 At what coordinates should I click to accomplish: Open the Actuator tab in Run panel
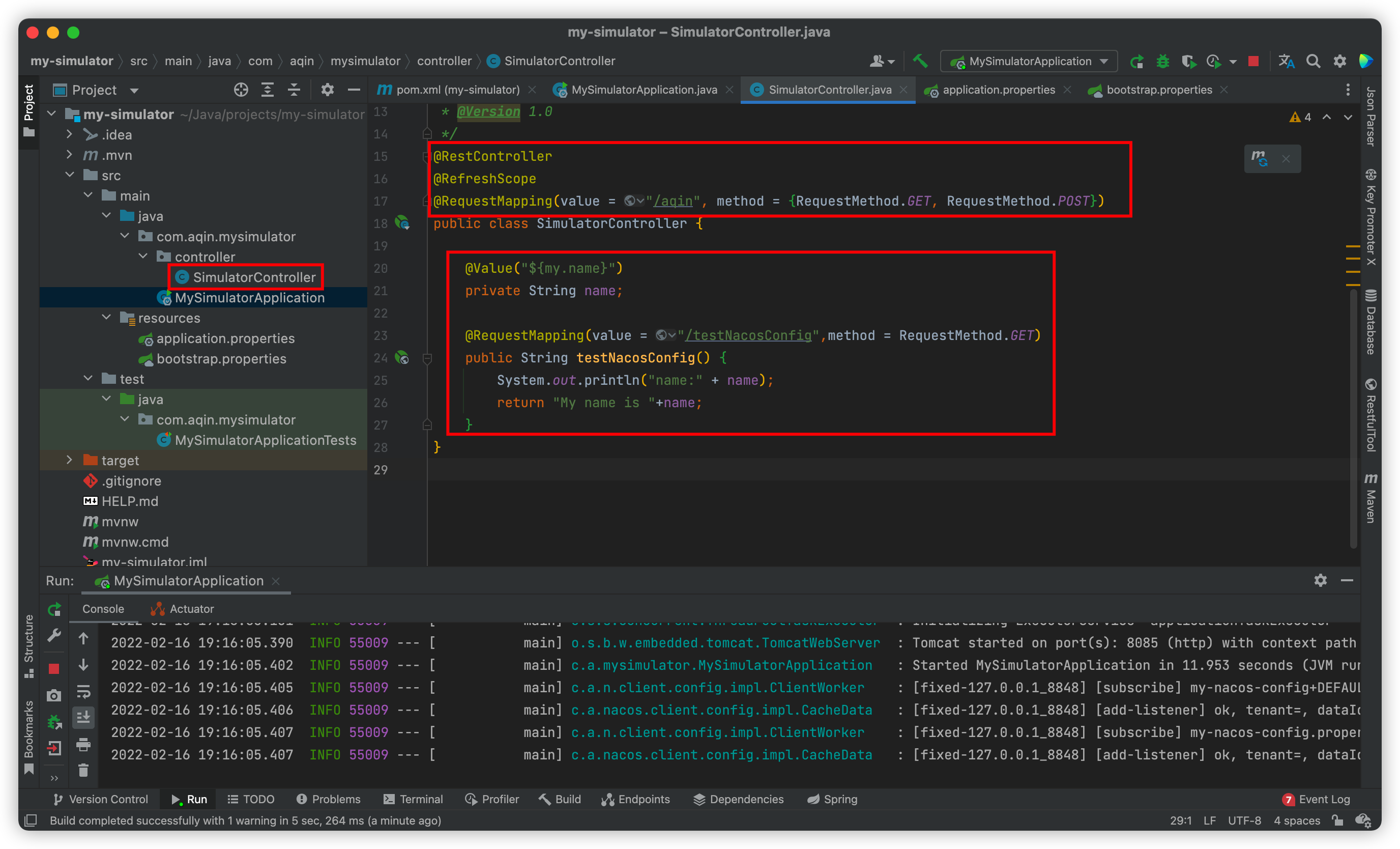pos(182,608)
